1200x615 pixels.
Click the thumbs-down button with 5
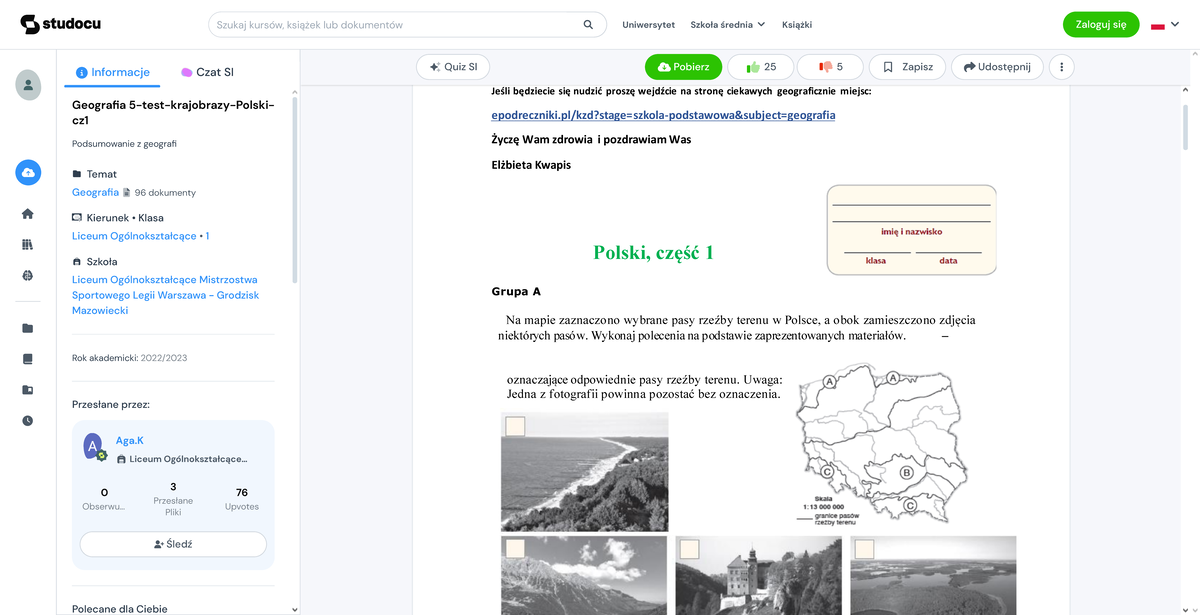(830, 67)
